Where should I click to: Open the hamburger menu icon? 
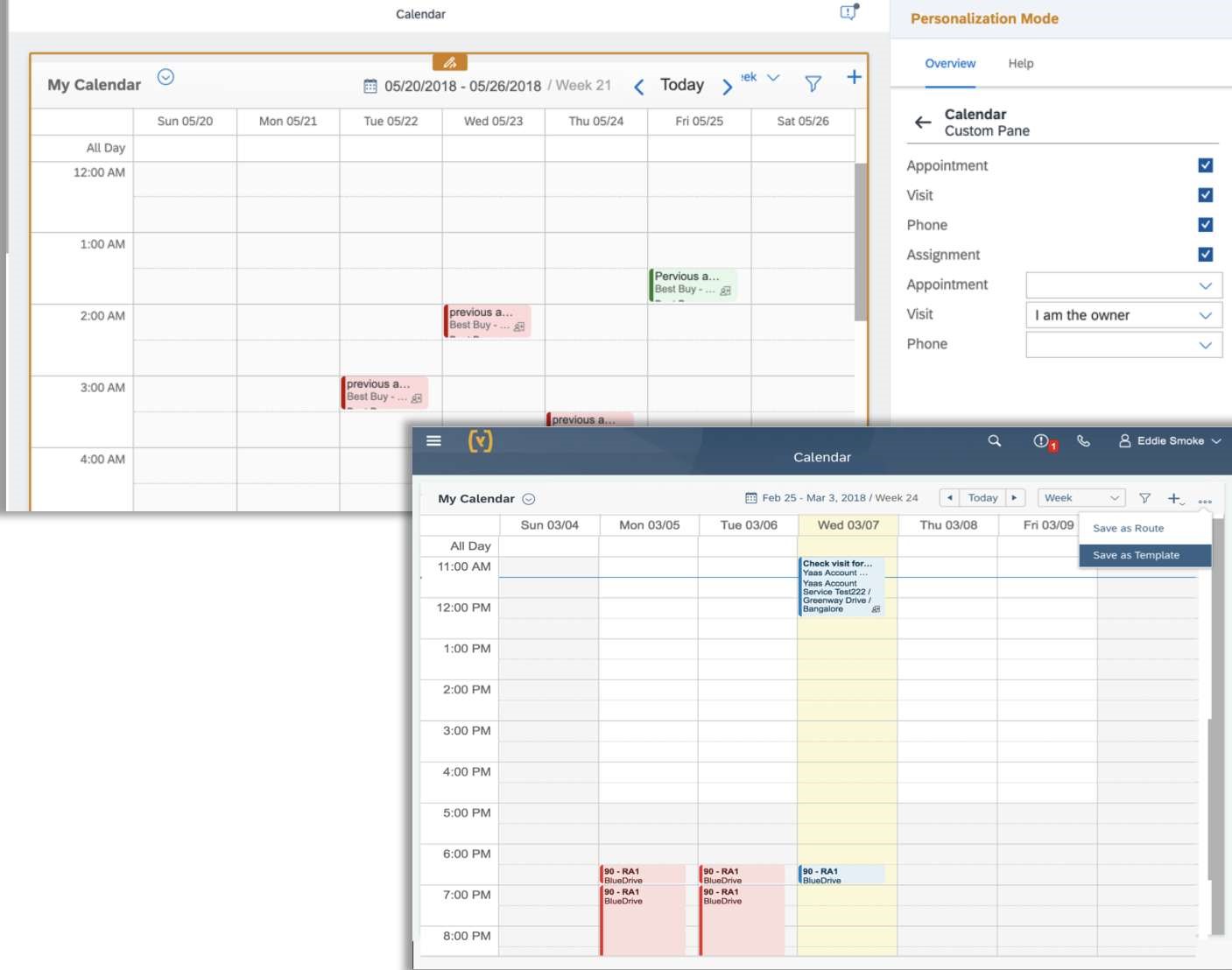click(433, 440)
